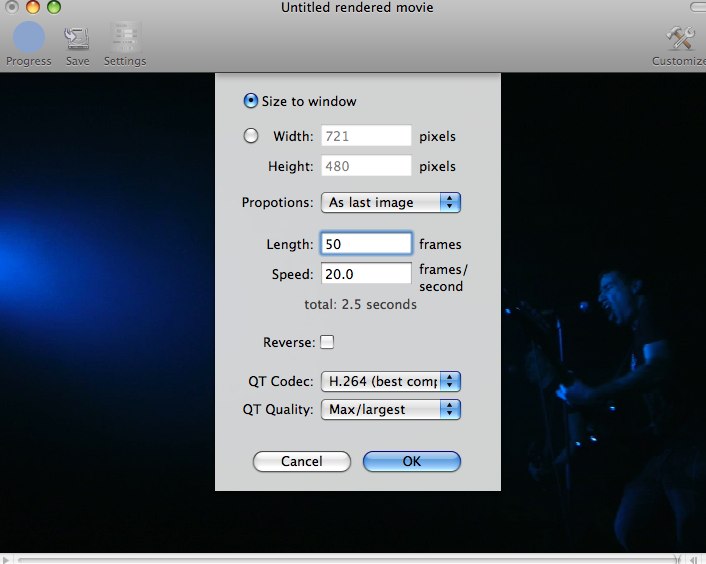Click the Progress icon in the toolbar
Screen dimensions: 706x564
28,38
